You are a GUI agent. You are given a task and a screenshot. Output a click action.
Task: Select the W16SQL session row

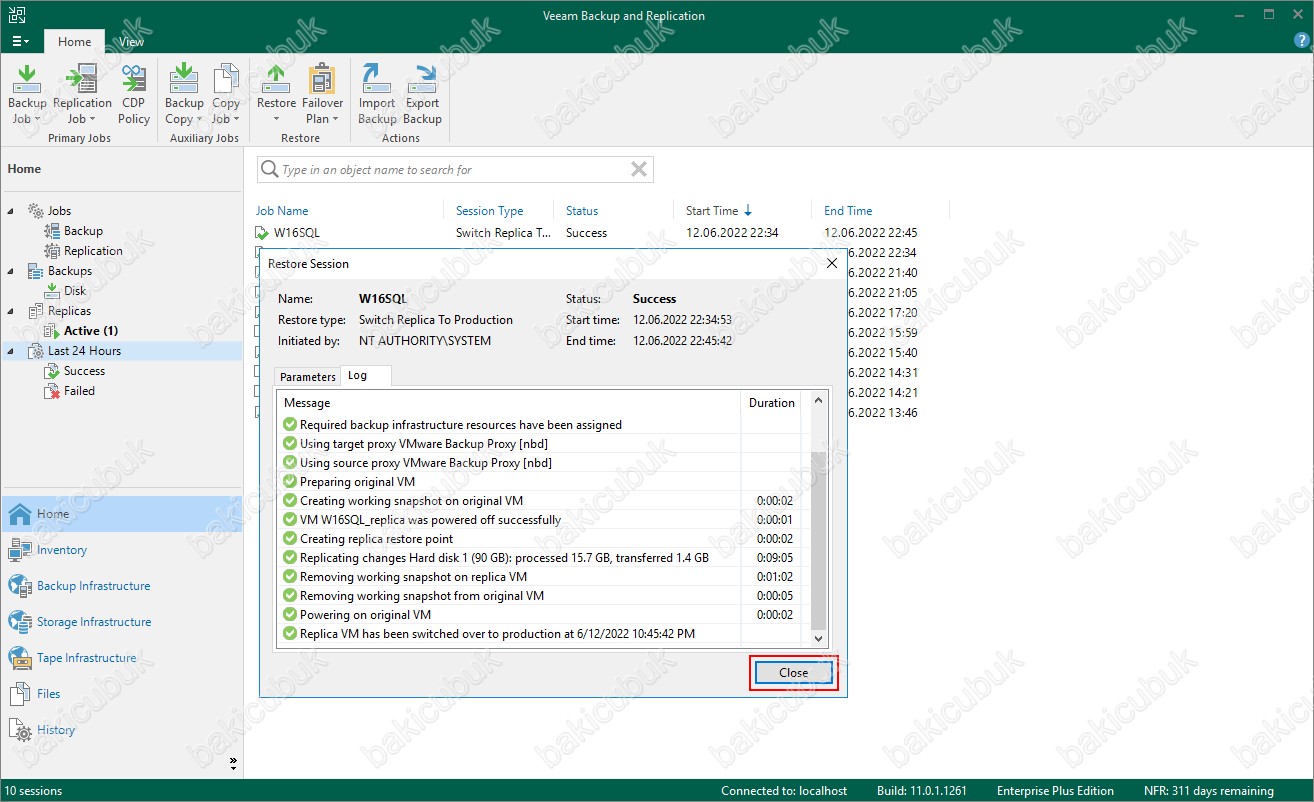click(x=600, y=233)
